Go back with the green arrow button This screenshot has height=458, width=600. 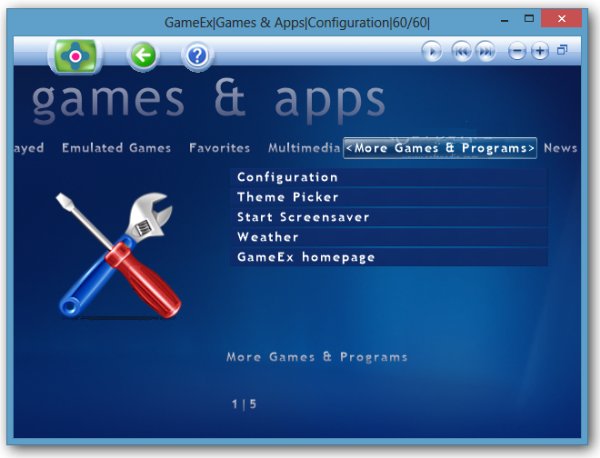(x=143, y=56)
